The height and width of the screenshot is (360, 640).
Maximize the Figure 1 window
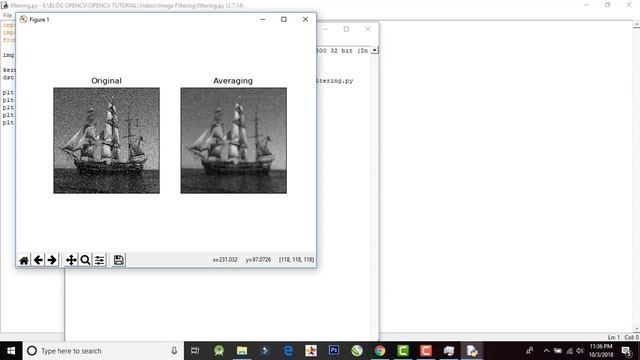284,19
